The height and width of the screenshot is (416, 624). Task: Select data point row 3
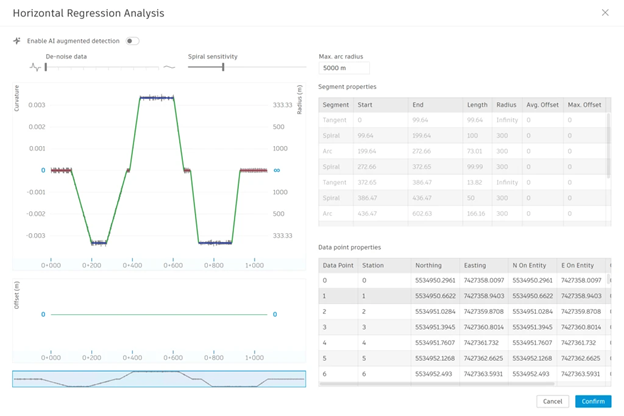point(462,327)
